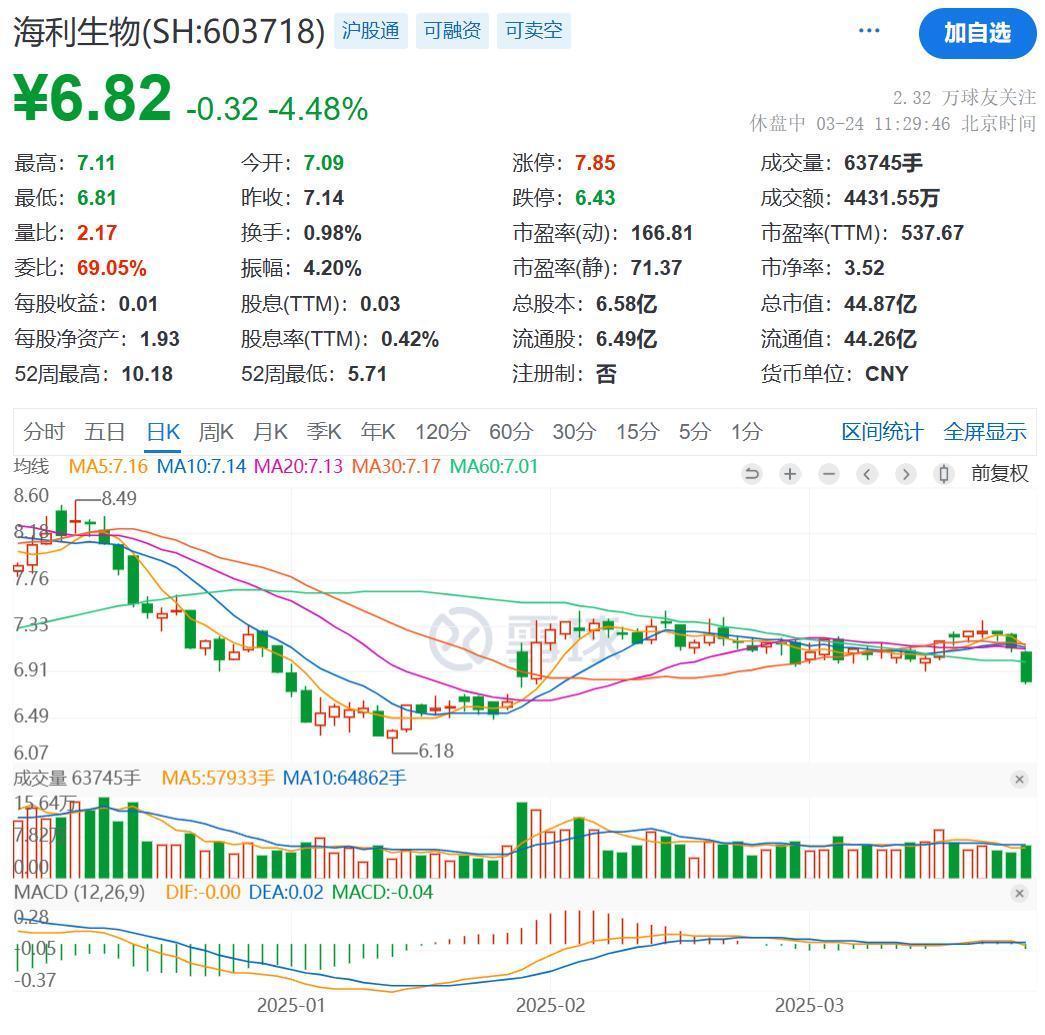
Task: Click the 8.49 high price marker on chart
Action: tap(119, 499)
